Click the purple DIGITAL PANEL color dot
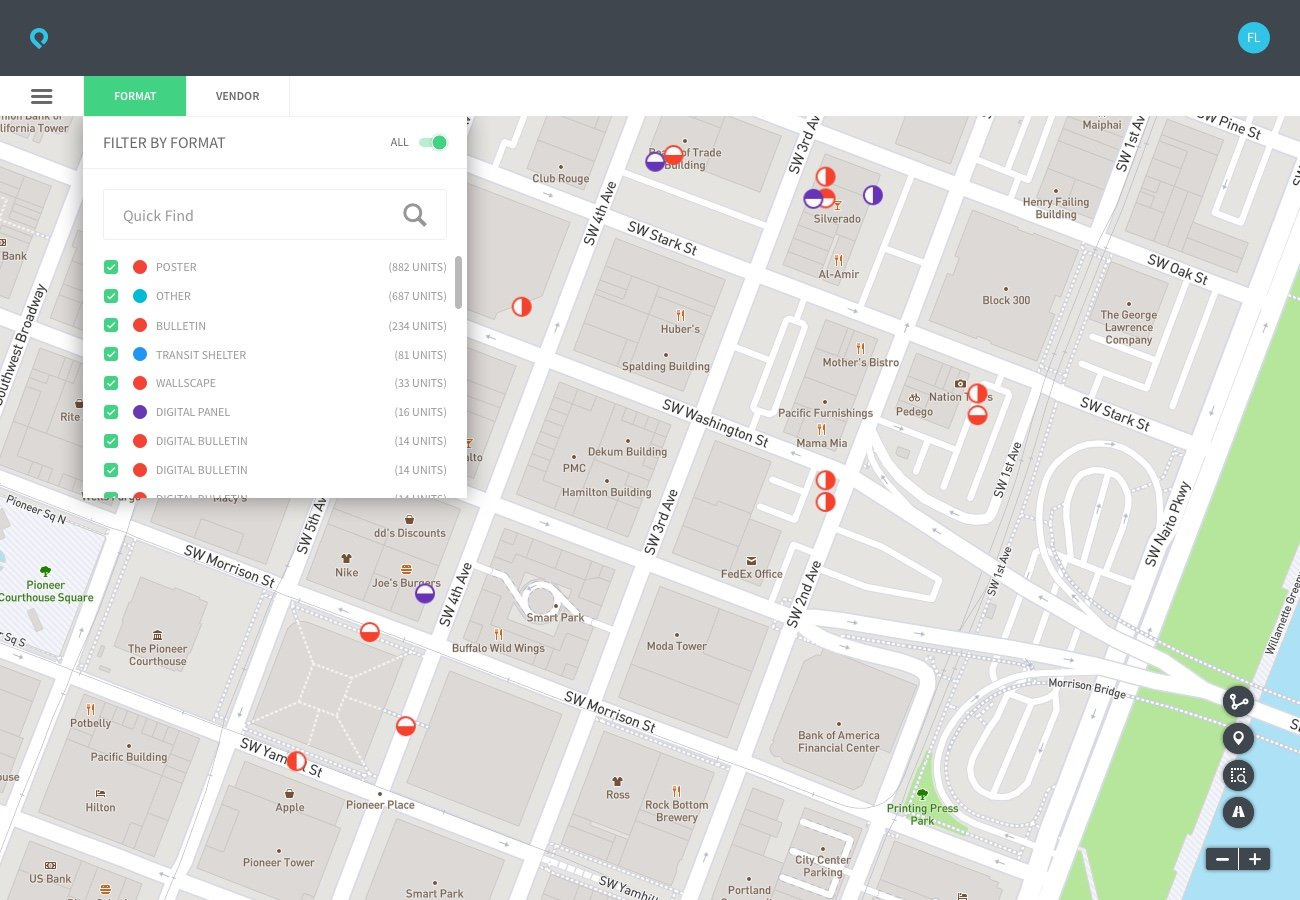The height and width of the screenshot is (900, 1300). (x=140, y=412)
